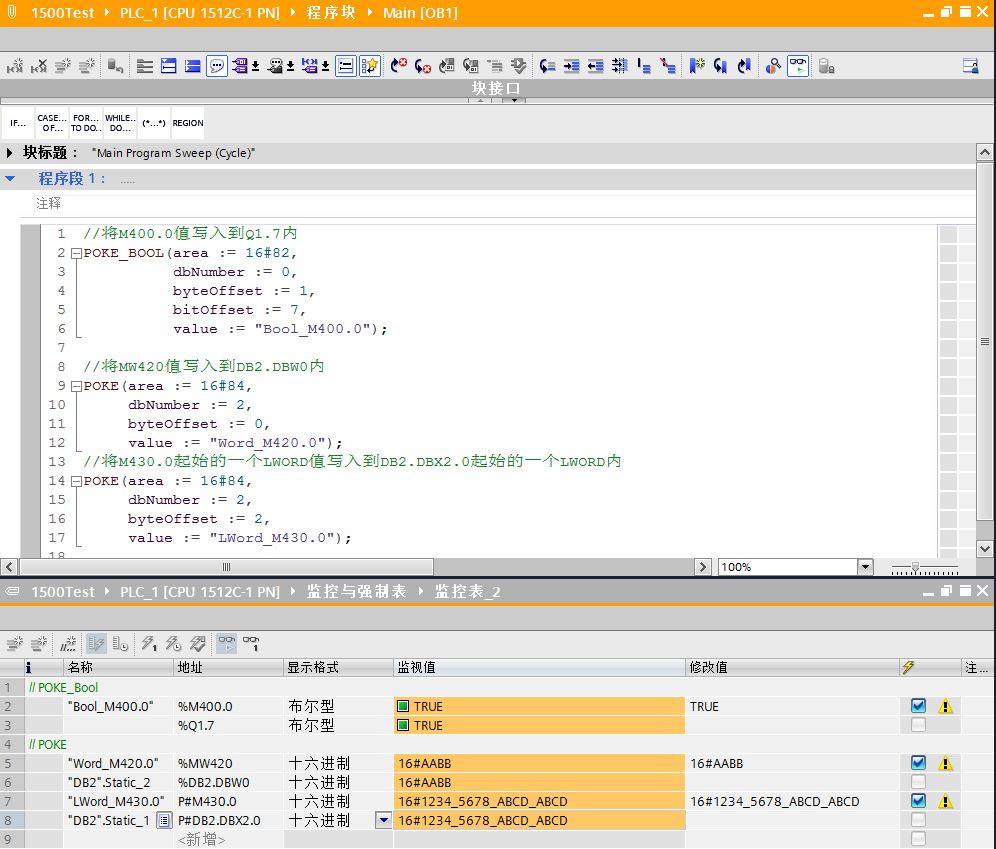This screenshot has height=849, width=996.
Task: Uncheck modify checkbox for LWord_M430.0 row
Action: coord(918,801)
